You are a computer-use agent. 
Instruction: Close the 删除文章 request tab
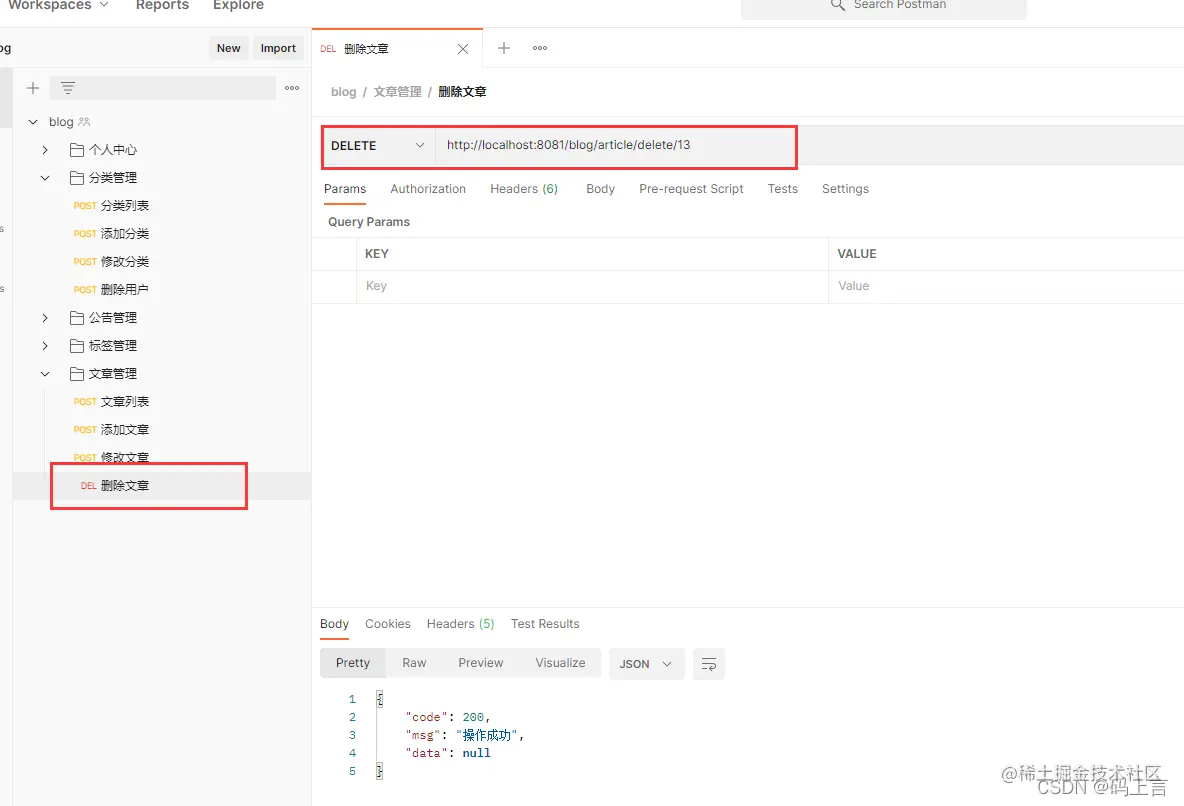click(463, 49)
